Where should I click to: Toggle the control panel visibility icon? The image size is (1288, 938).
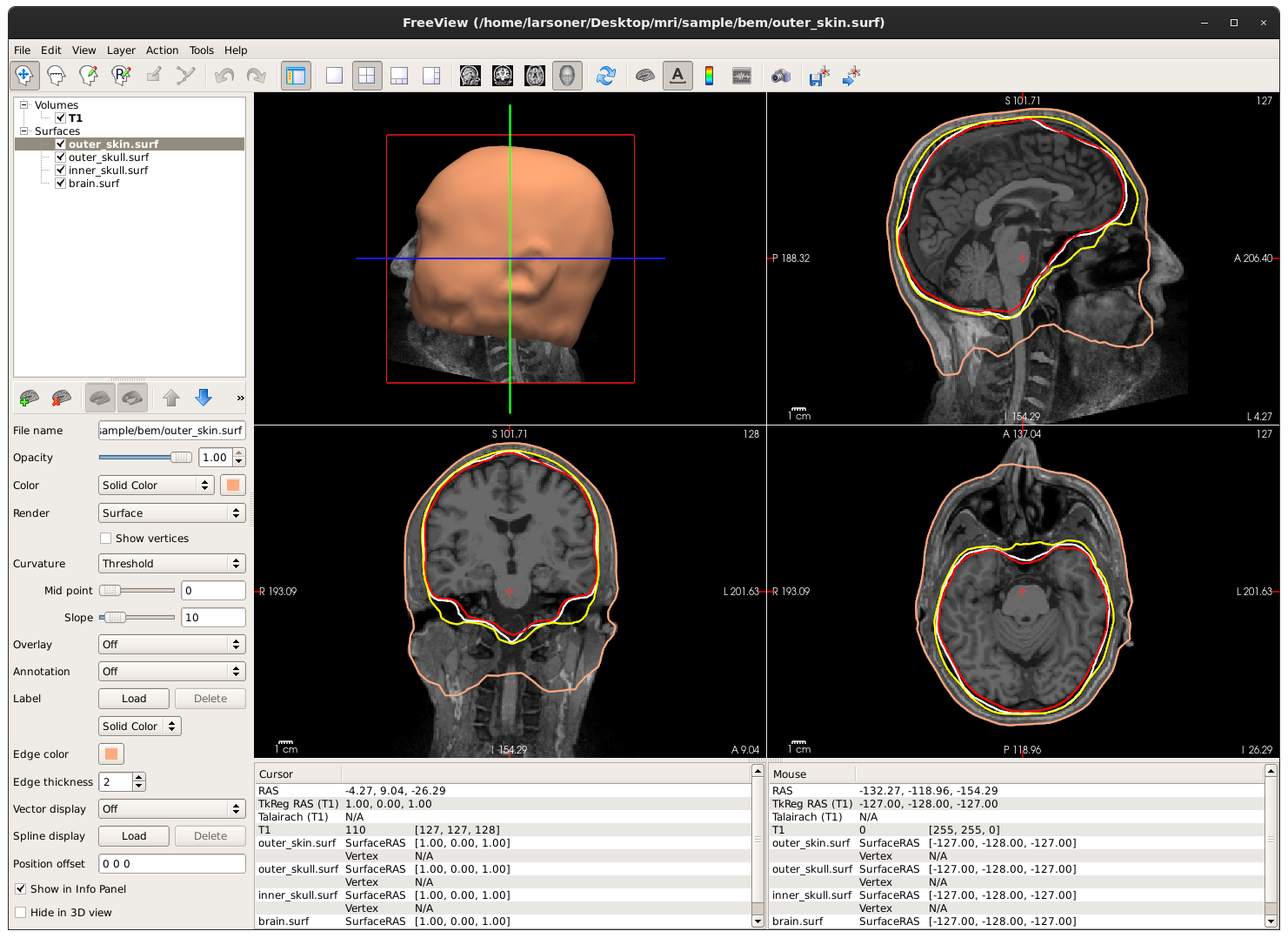(x=297, y=76)
